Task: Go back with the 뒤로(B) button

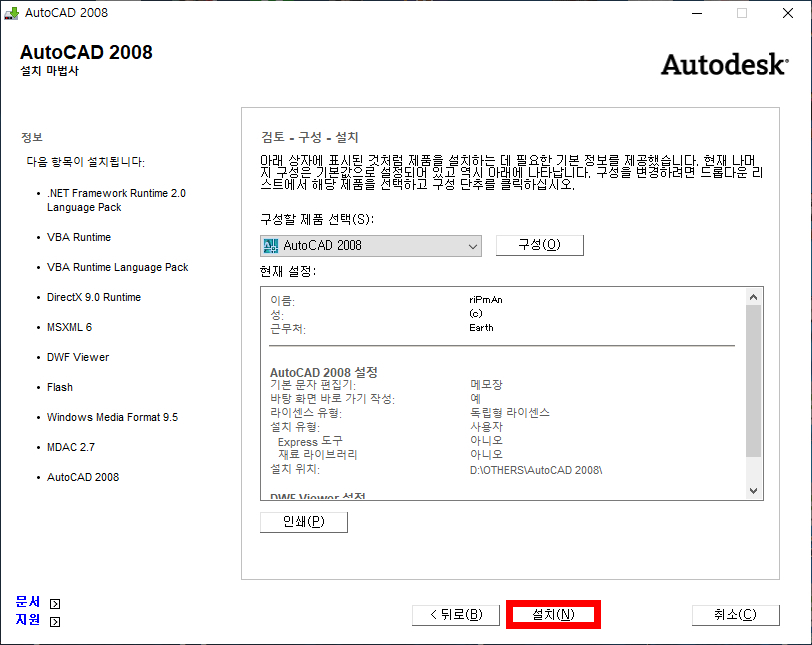Action: (456, 615)
